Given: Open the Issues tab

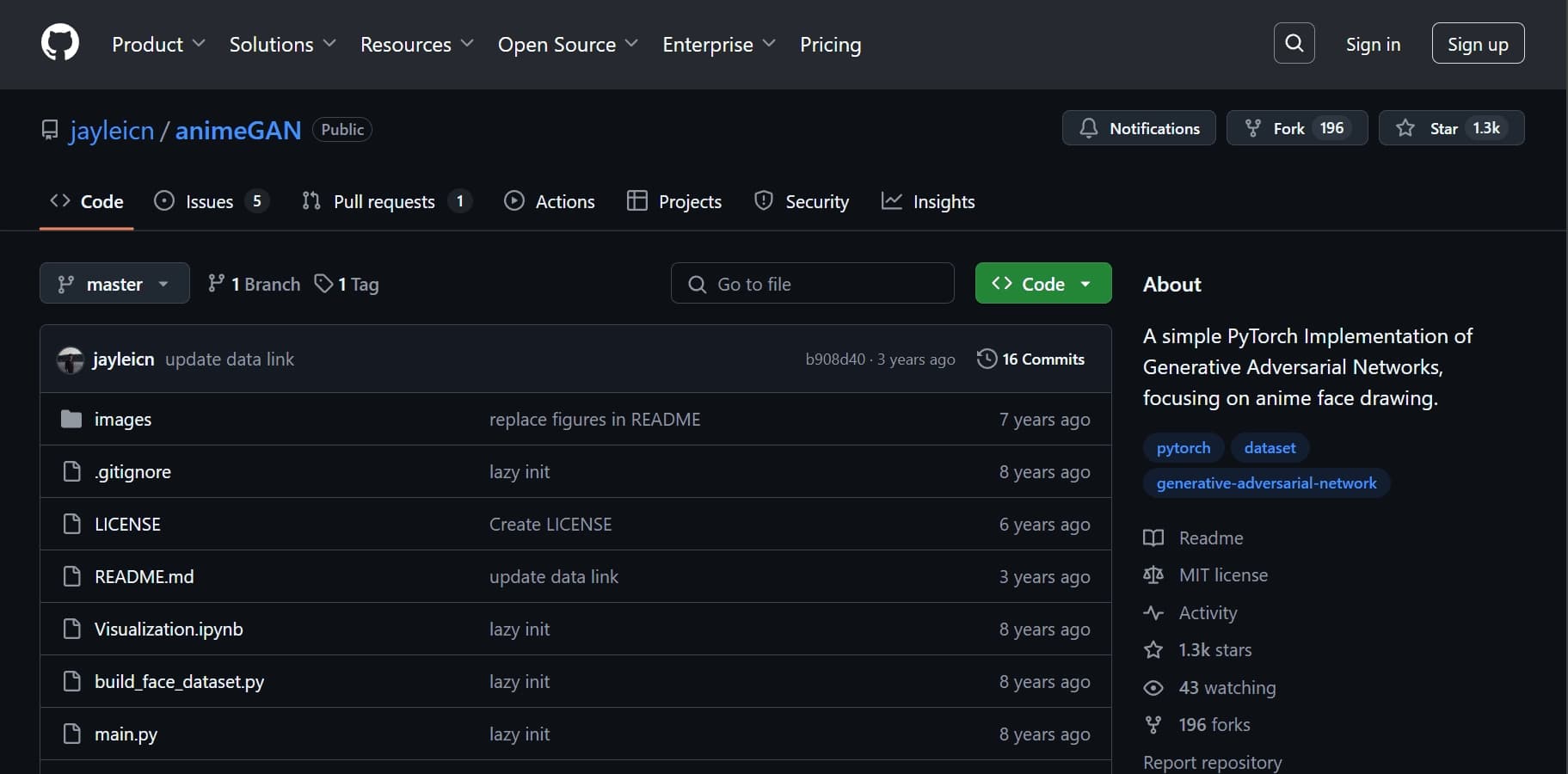Looking at the screenshot, I should (x=211, y=201).
